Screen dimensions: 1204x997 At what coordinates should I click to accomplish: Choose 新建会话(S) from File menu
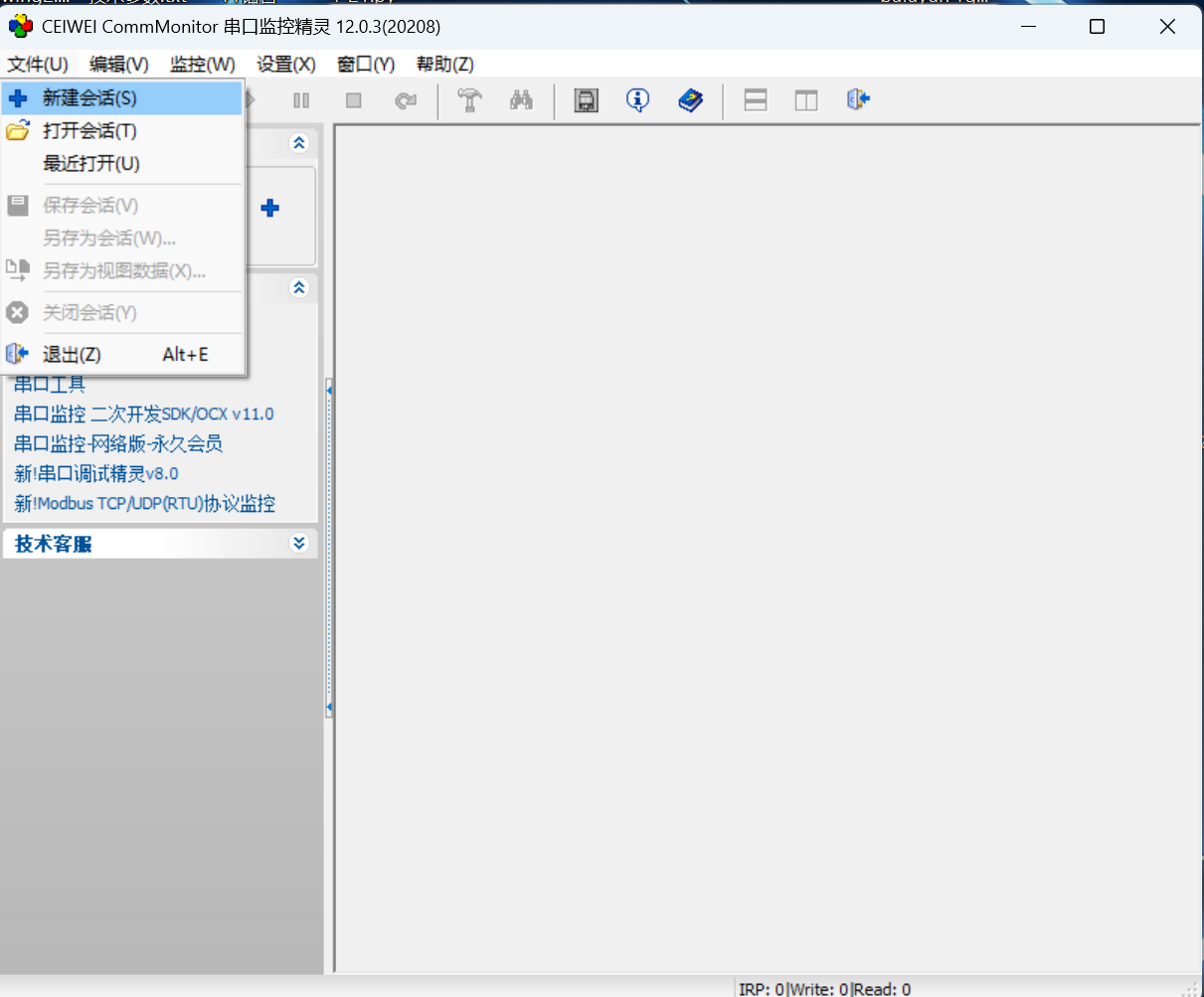[x=123, y=98]
